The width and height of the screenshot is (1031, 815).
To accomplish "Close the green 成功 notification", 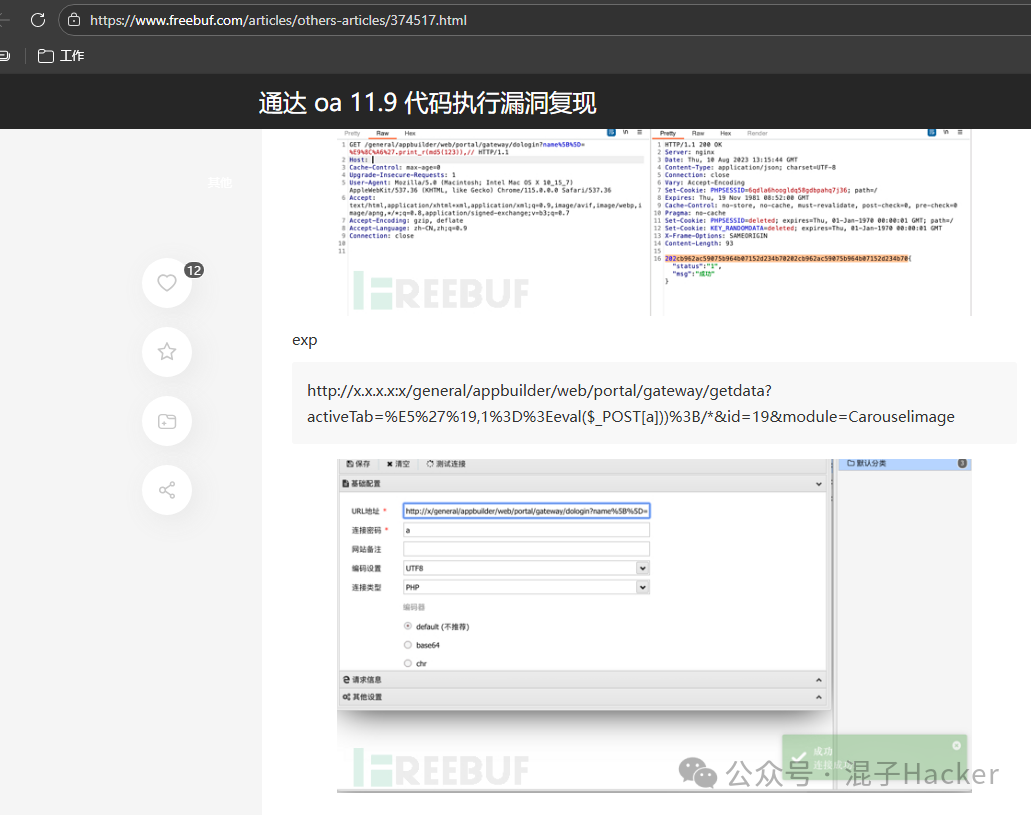I will 957,745.
